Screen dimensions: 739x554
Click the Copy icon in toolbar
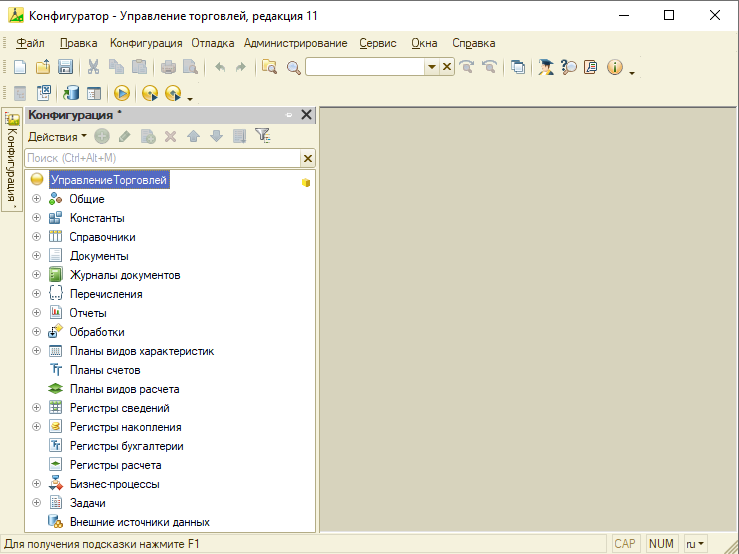click(116, 67)
